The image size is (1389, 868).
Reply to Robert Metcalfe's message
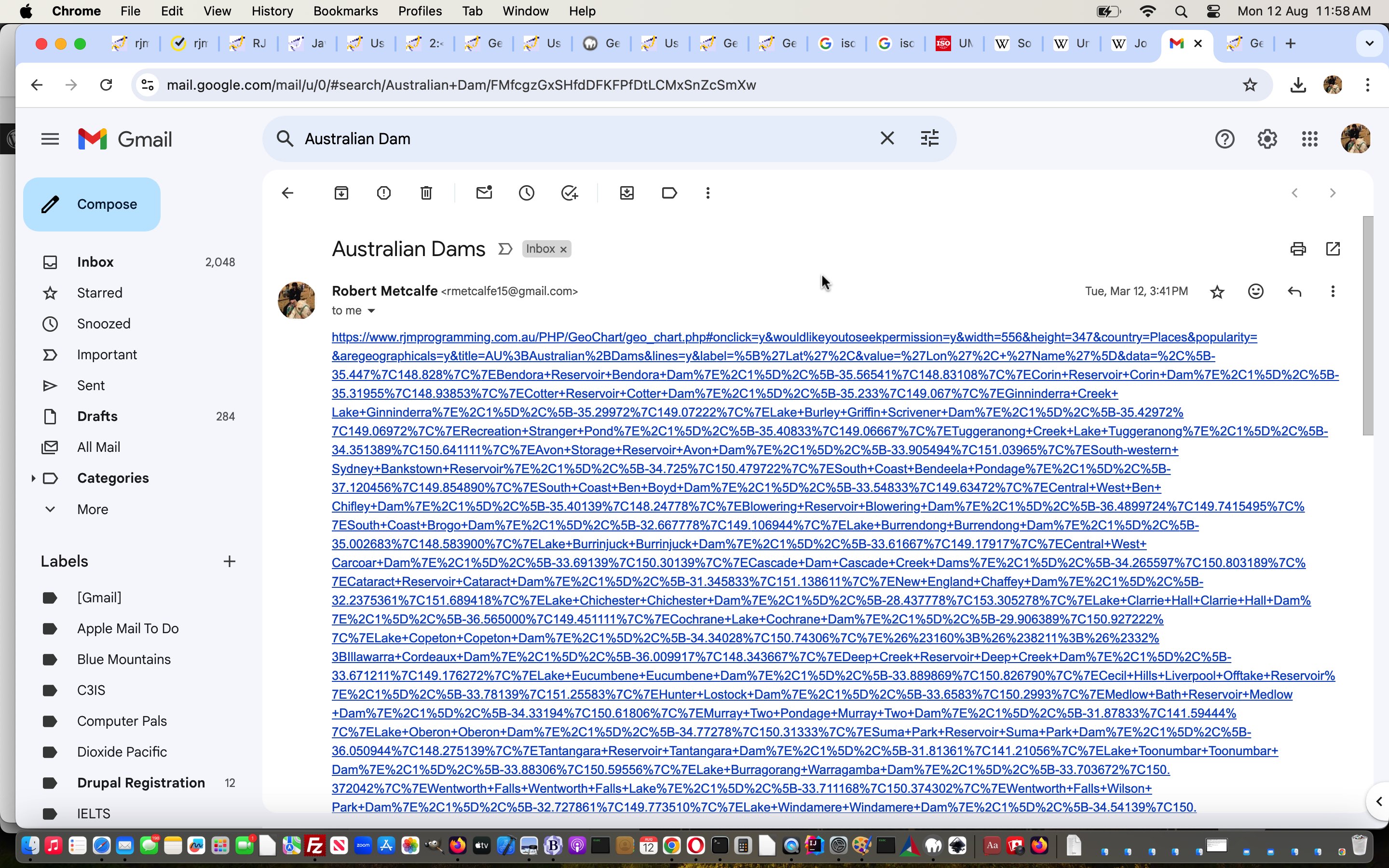click(x=1294, y=292)
